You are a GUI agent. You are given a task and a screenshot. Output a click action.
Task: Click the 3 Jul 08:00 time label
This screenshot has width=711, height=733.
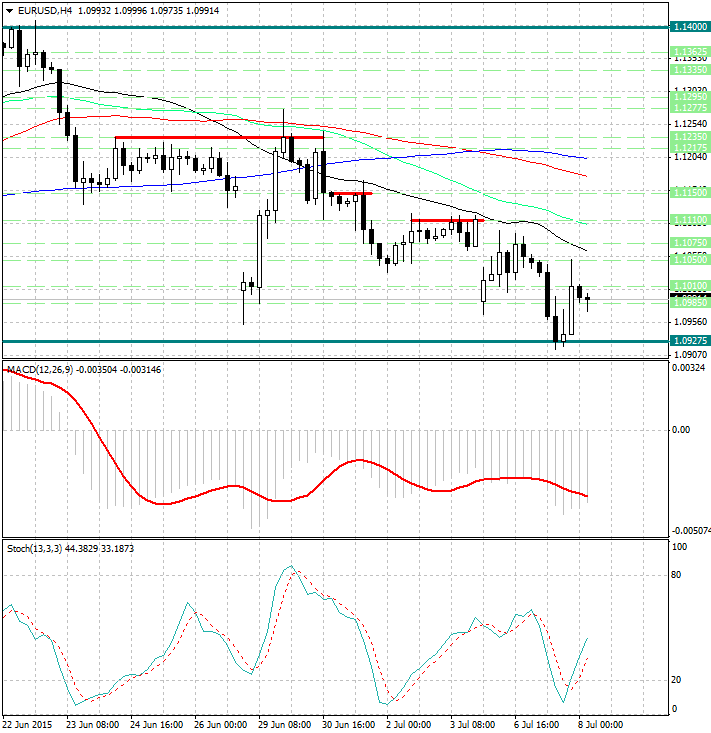click(473, 725)
